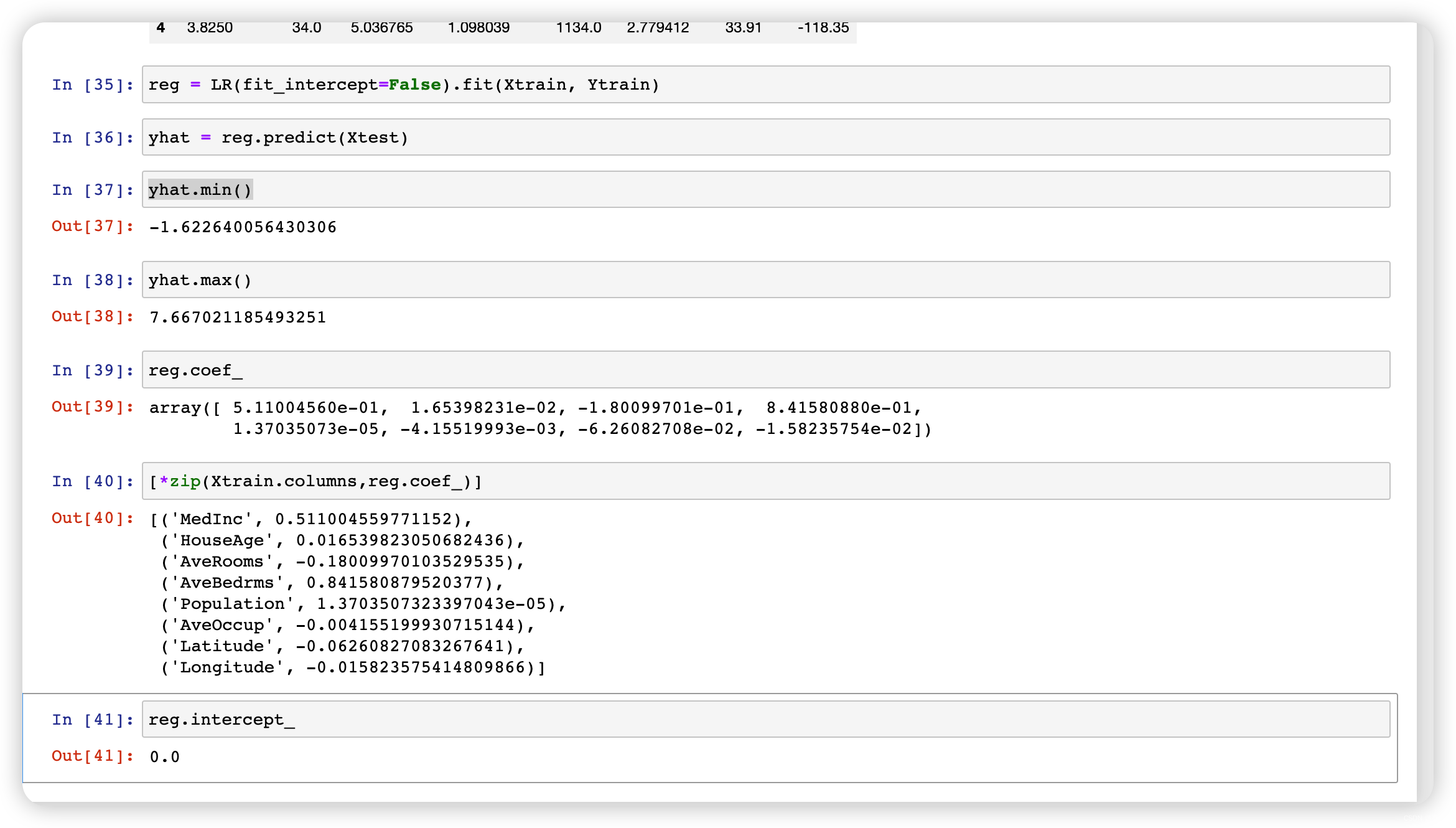Select the In [39] prompt label

tap(93, 370)
